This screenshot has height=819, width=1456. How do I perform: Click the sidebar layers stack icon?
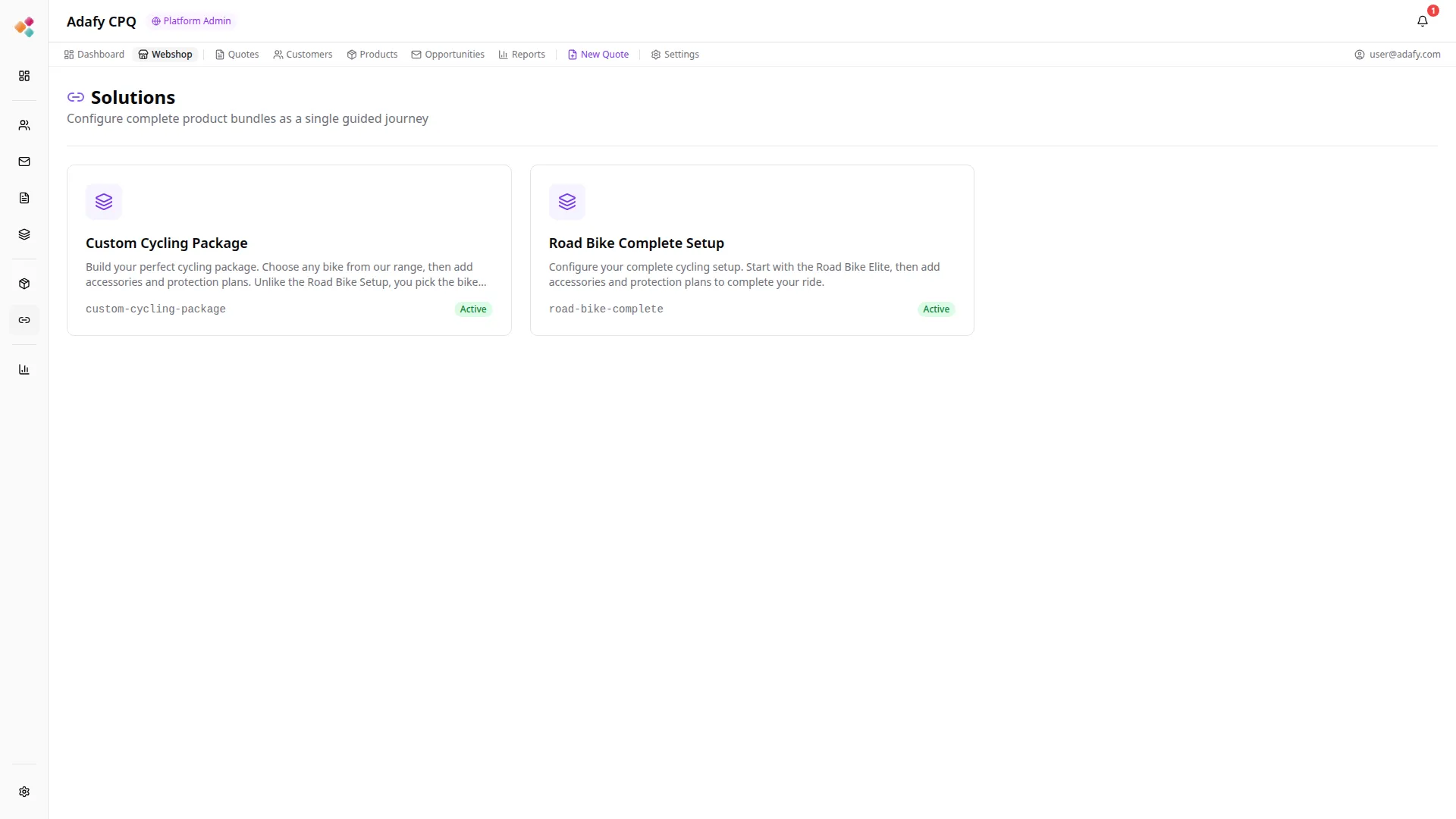pos(24,234)
